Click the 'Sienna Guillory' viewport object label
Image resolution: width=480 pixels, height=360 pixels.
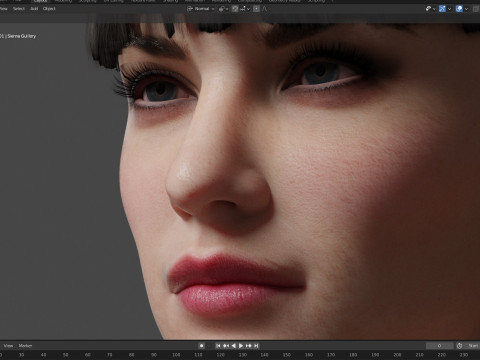click(x=21, y=36)
